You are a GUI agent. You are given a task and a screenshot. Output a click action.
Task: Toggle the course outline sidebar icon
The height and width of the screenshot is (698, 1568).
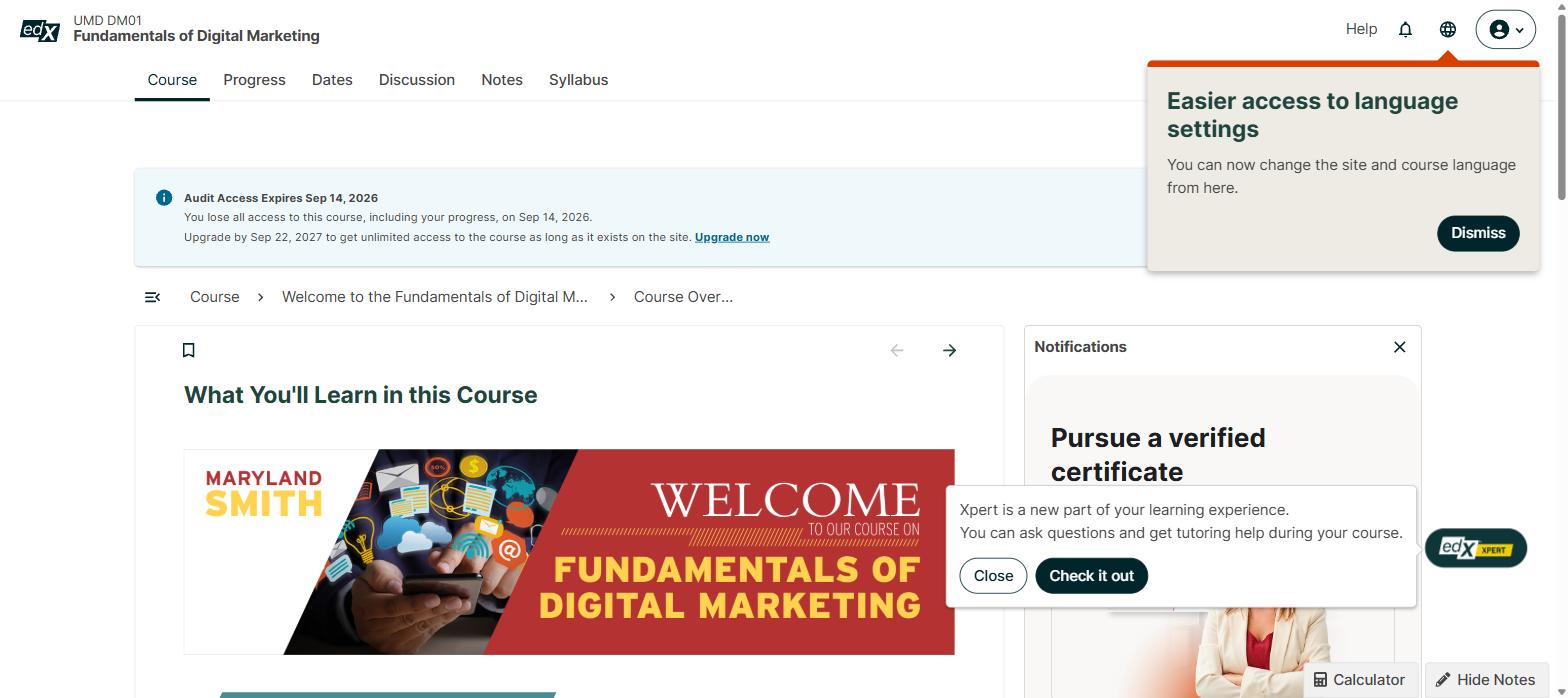click(153, 297)
